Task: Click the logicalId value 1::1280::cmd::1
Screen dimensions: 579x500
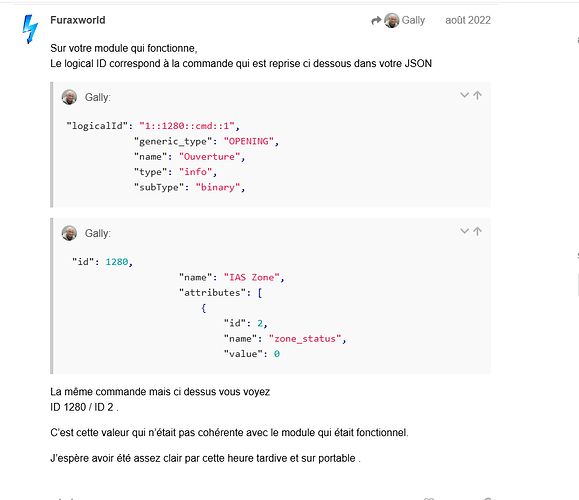Action: pos(187,126)
